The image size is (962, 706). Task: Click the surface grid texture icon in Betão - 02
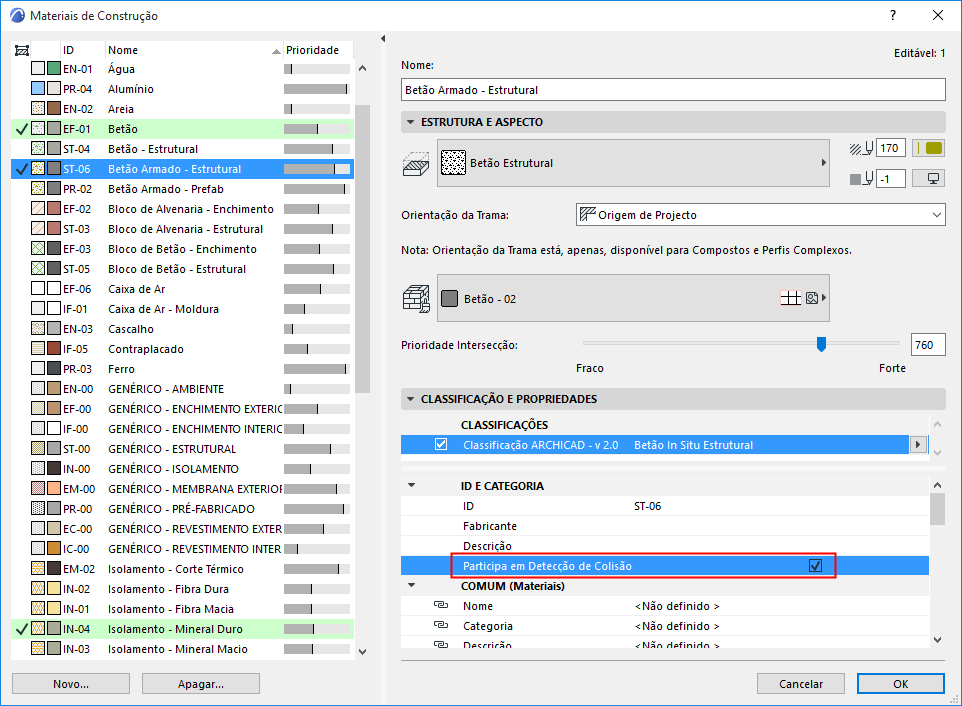[790, 298]
